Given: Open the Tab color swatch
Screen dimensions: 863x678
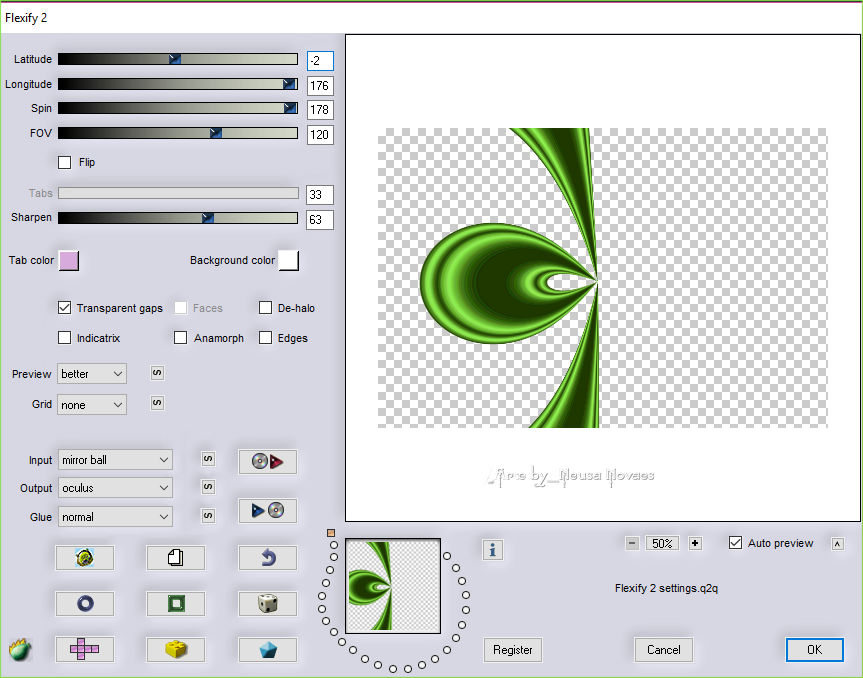Looking at the screenshot, I should (69, 261).
